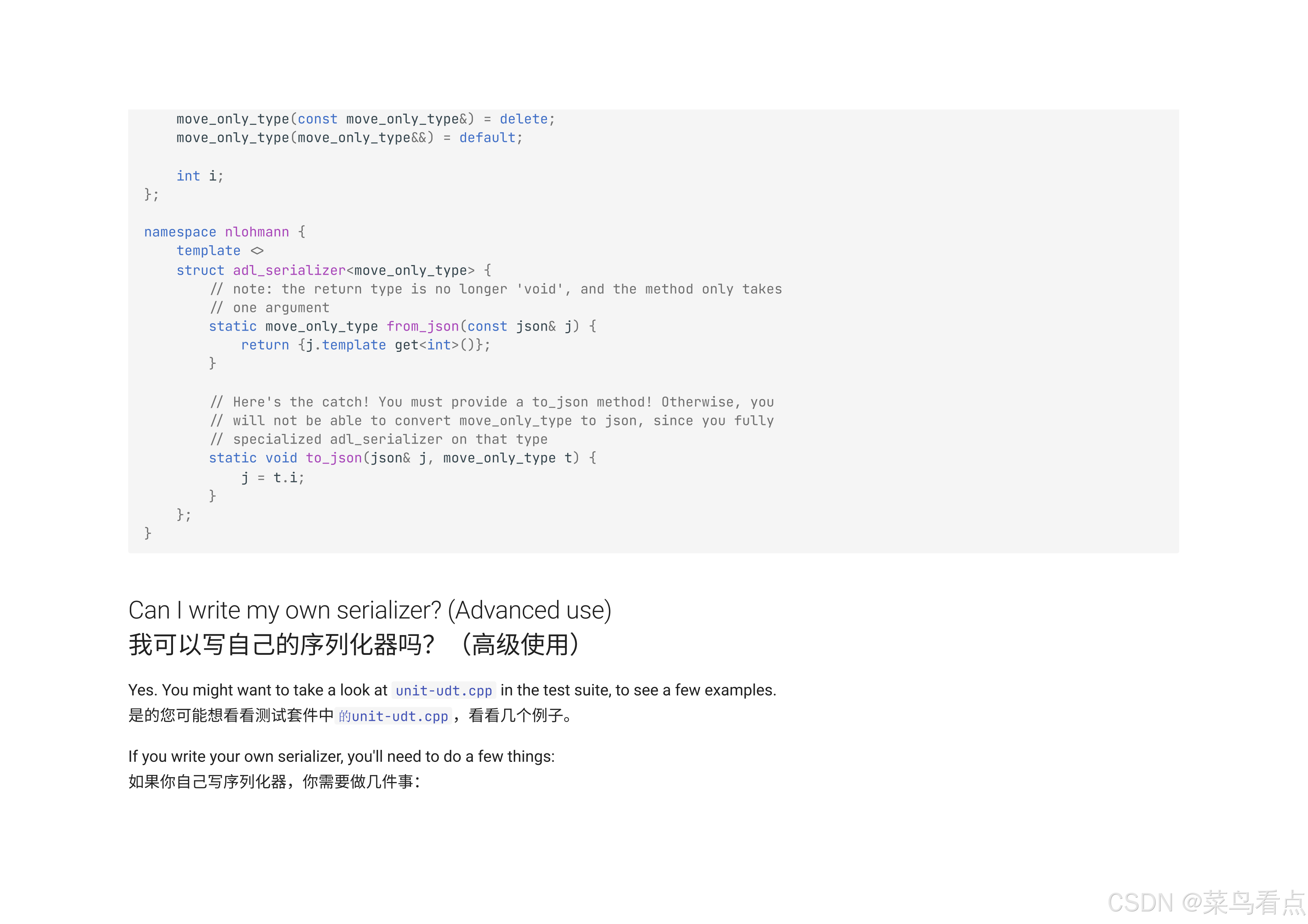
Task: Click the 'struct adl_serializer<move_only_type>' line
Action: point(333,271)
